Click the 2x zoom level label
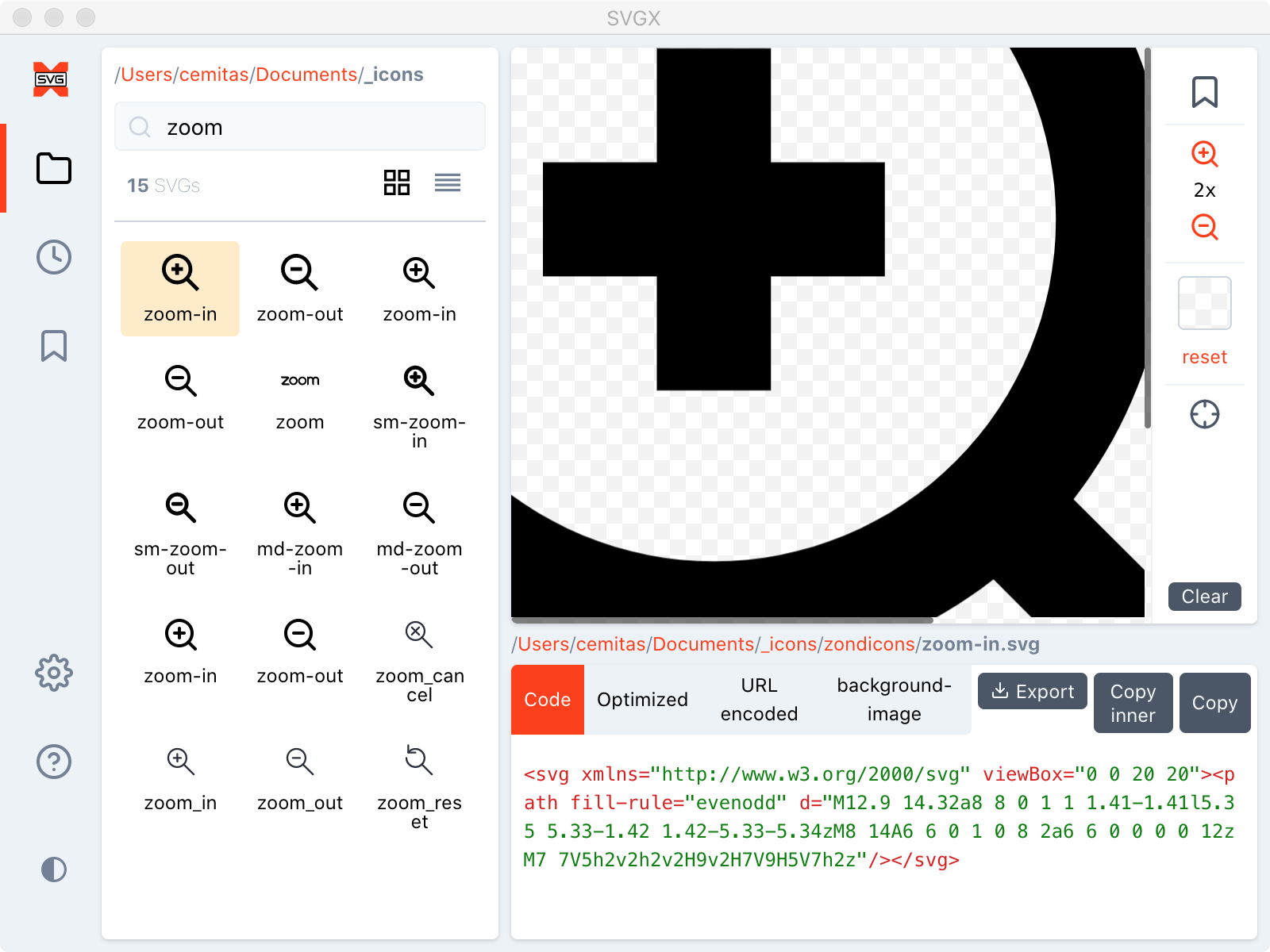Screen dimensions: 1270x952 click(x=1205, y=190)
